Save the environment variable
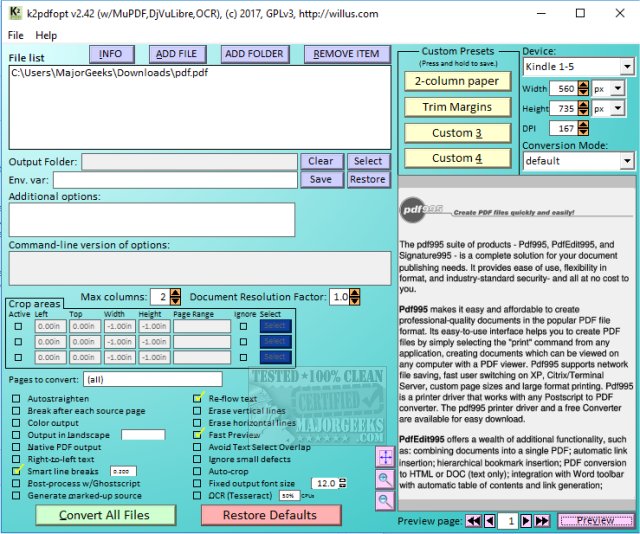The image size is (640, 534). [x=322, y=180]
